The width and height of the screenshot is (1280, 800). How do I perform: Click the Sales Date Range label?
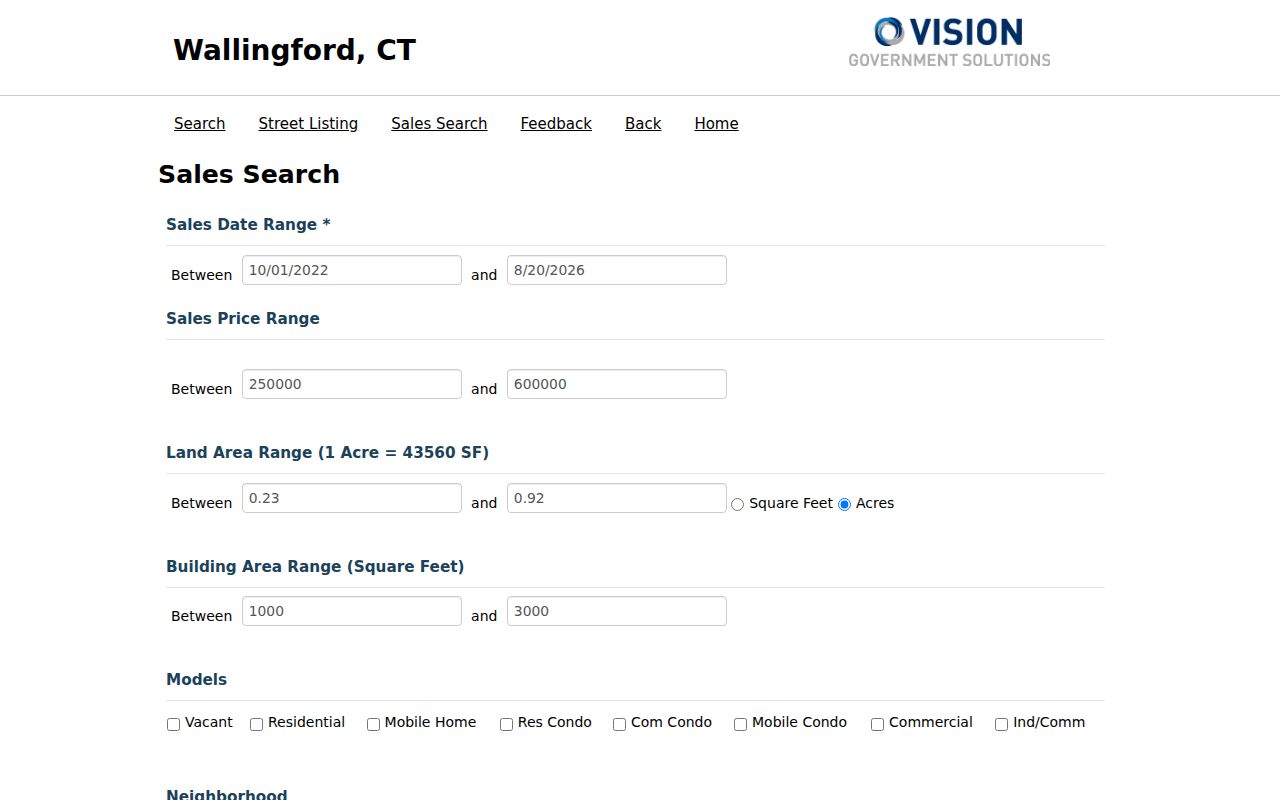coord(248,225)
